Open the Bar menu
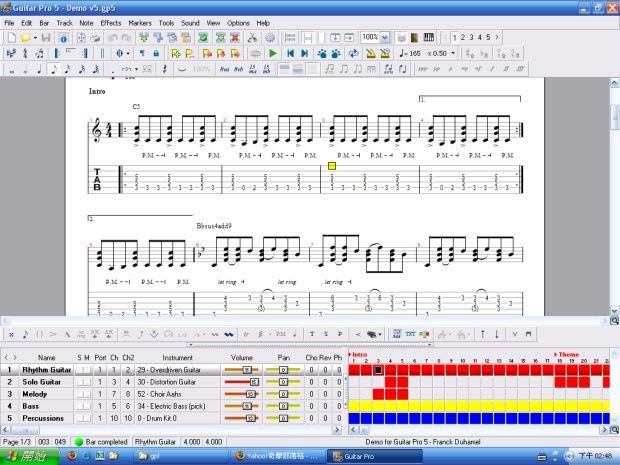This screenshot has width=620, height=465. click(x=44, y=23)
